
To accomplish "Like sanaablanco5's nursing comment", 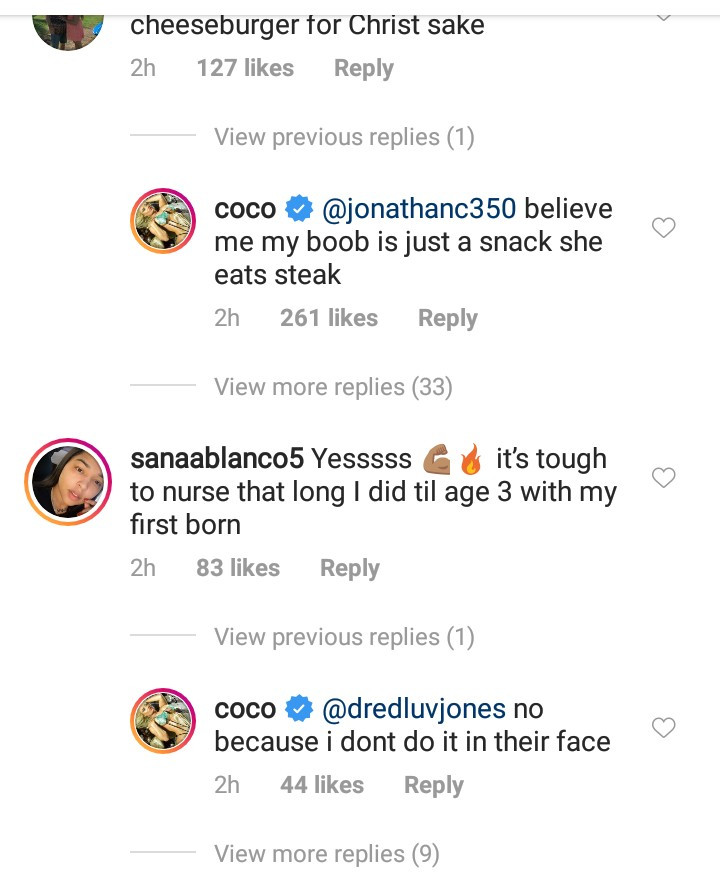I will pos(663,479).
